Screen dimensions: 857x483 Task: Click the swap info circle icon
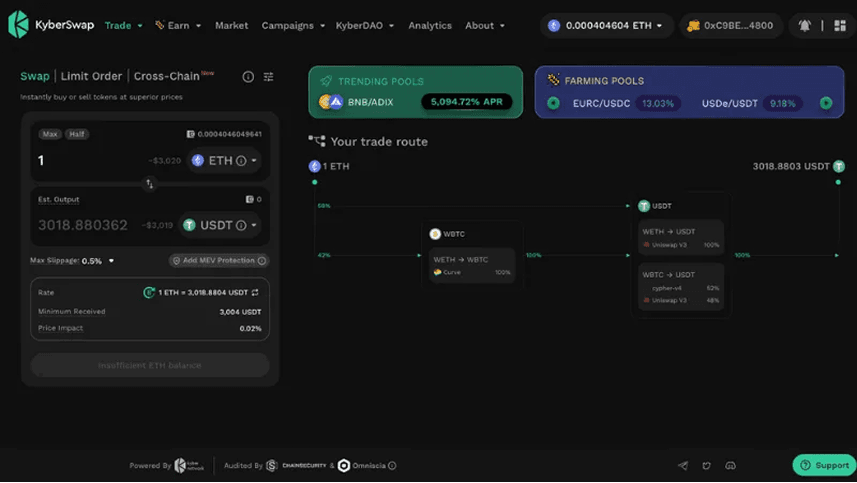[248, 77]
